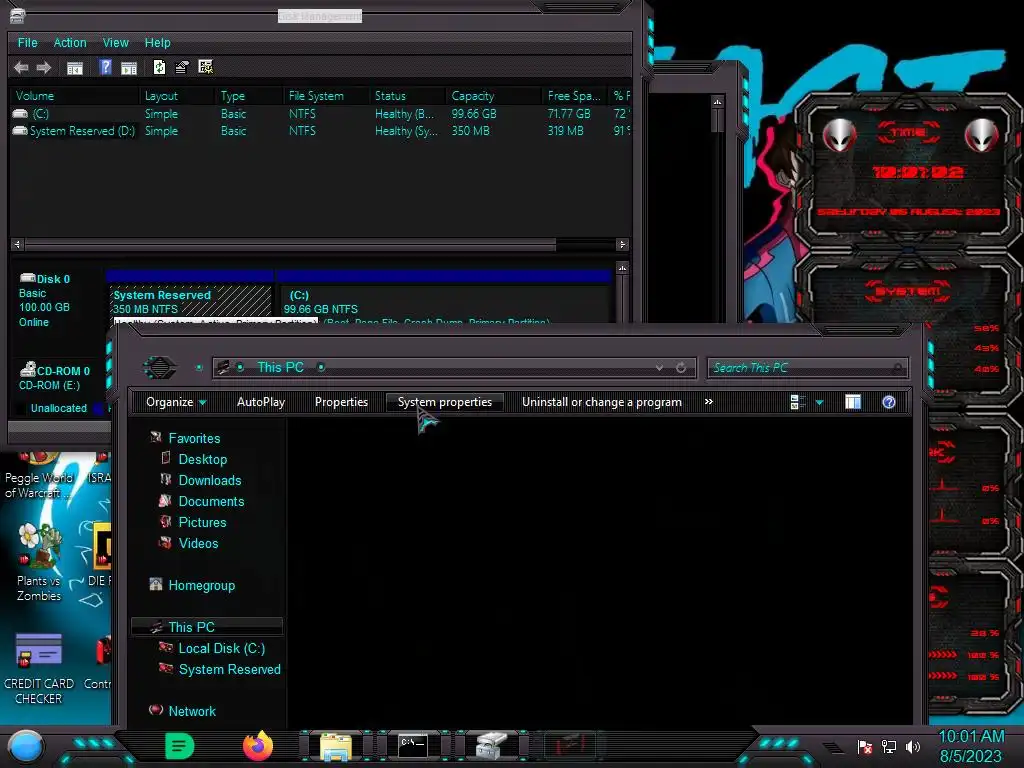Click Back arrow in Disk Management toolbar

(21, 67)
